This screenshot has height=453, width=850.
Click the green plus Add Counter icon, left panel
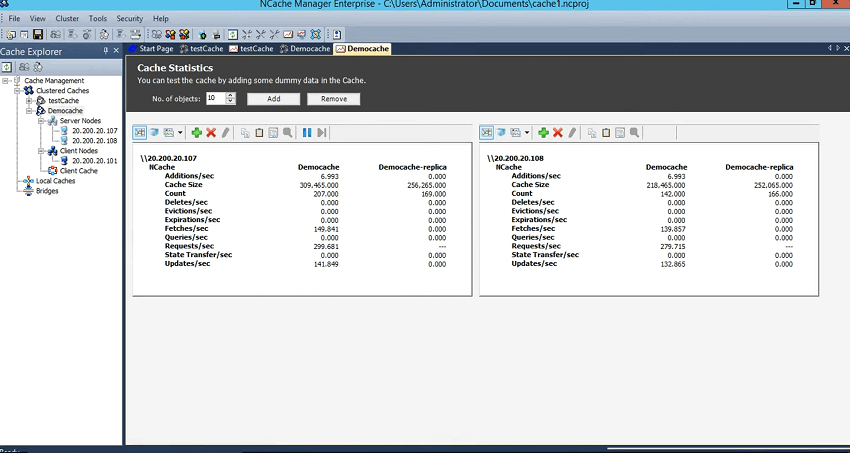tap(197, 133)
